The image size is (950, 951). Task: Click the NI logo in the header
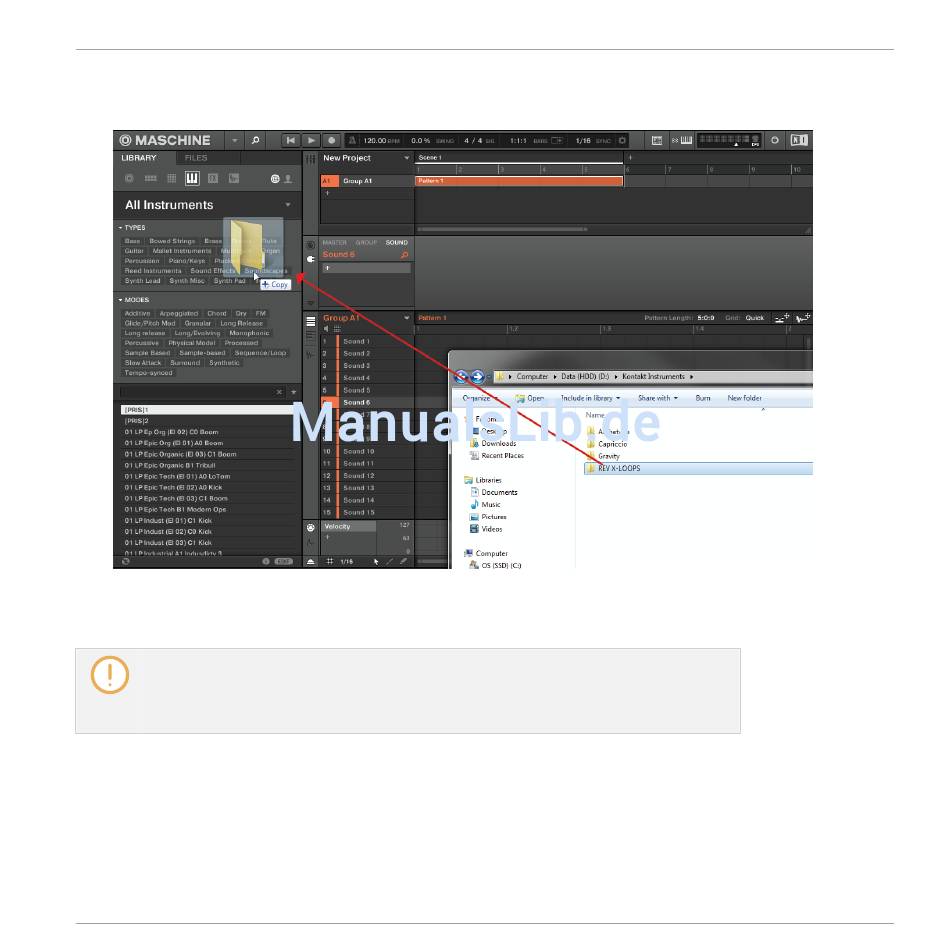tap(799, 140)
